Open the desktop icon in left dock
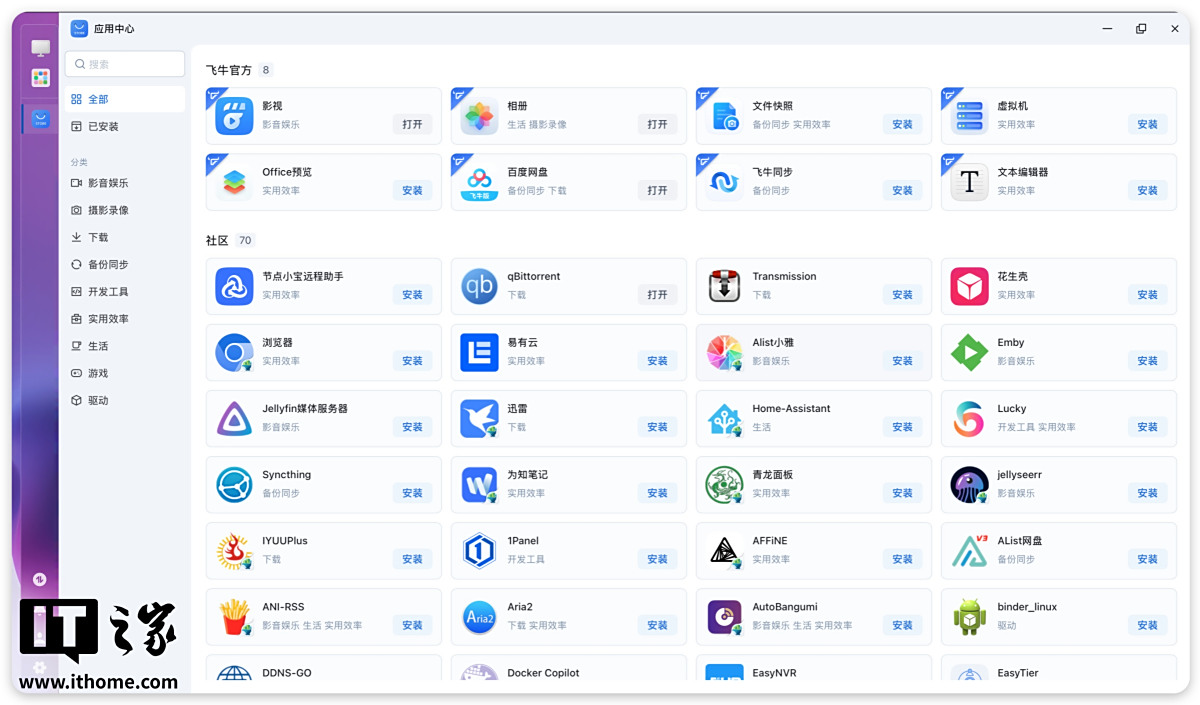 click(x=40, y=48)
